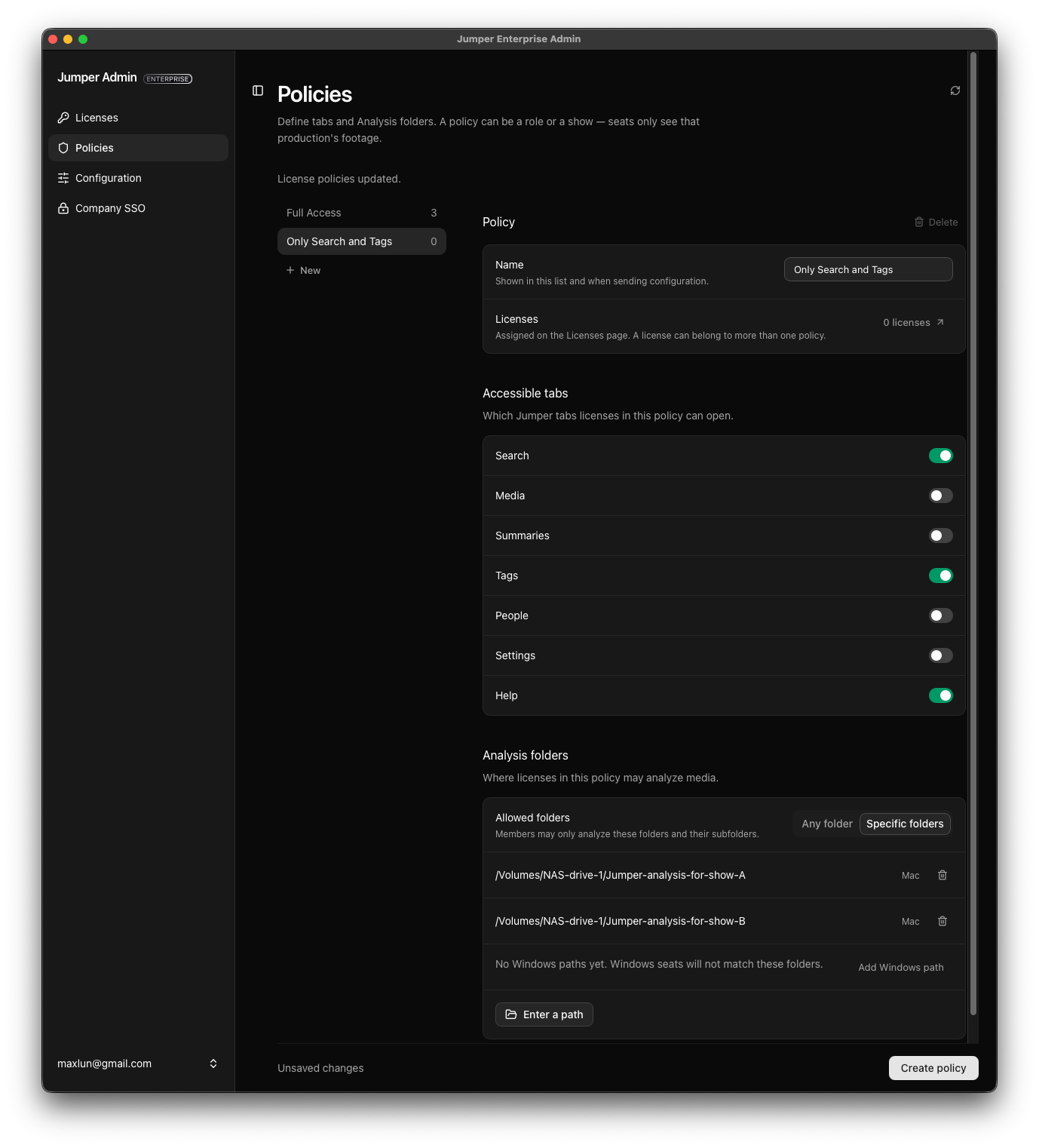Click the folder icon in Enter a path
Image resolution: width=1039 pixels, height=1148 pixels.
(x=511, y=1014)
